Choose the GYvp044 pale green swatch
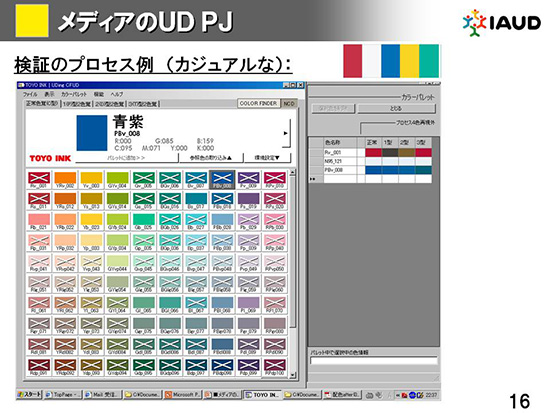The width and height of the screenshot is (550, 413). (118, 263)
